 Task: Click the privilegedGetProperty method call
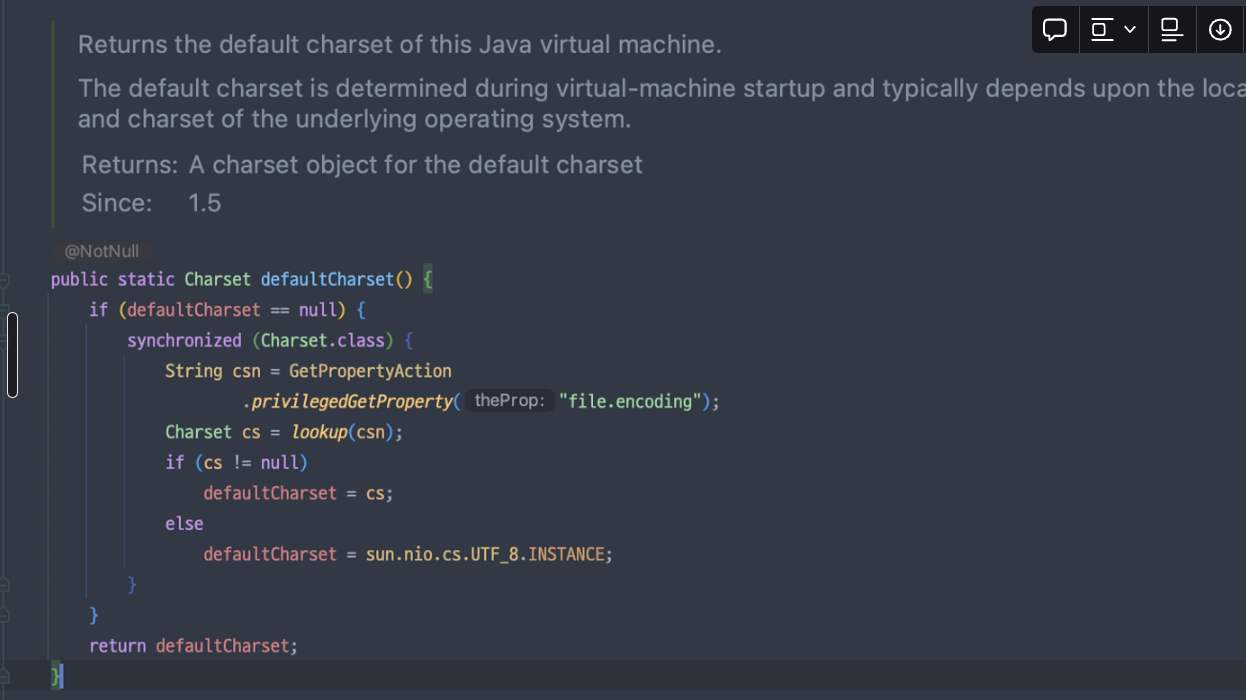[352, 401]
